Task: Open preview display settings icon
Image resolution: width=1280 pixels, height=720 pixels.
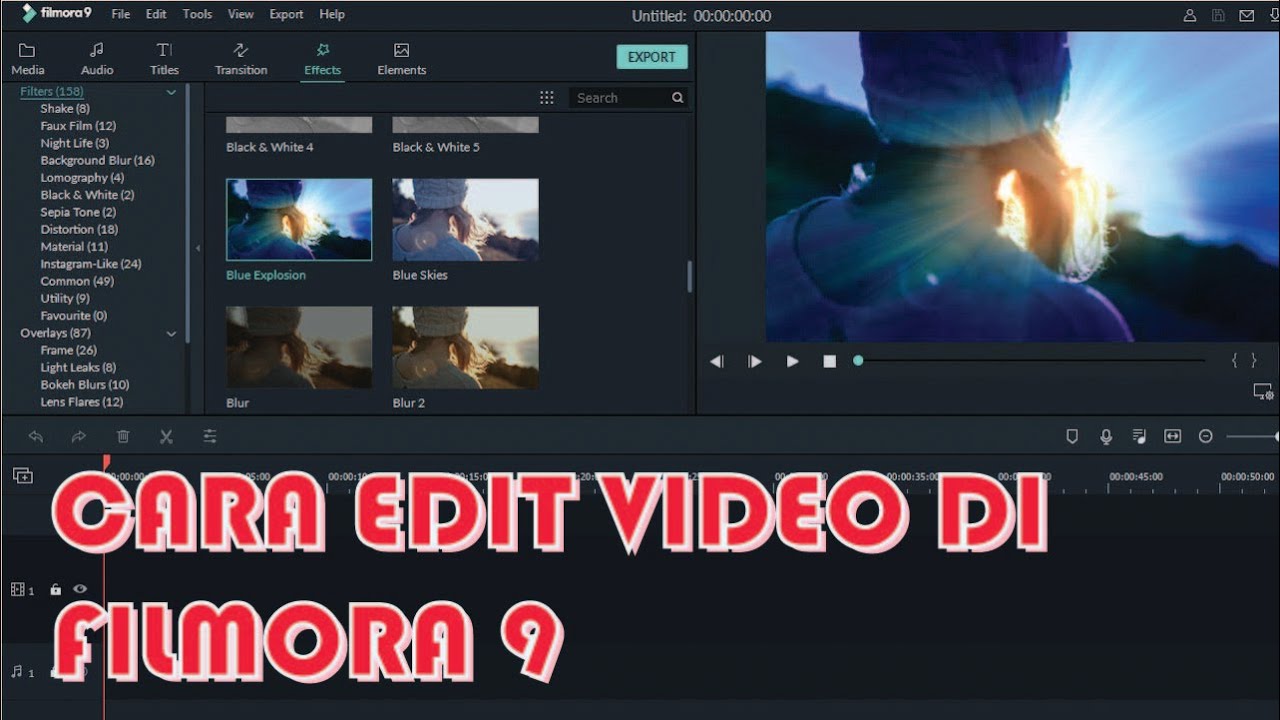Action: [x=1263, y=391]
